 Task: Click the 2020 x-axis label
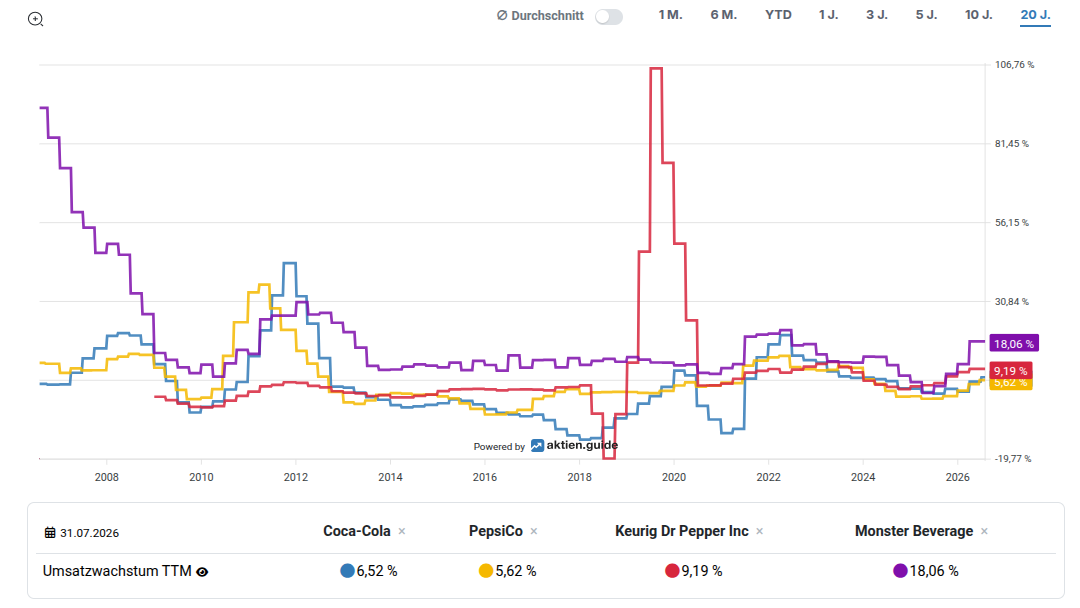pos(674,477)
